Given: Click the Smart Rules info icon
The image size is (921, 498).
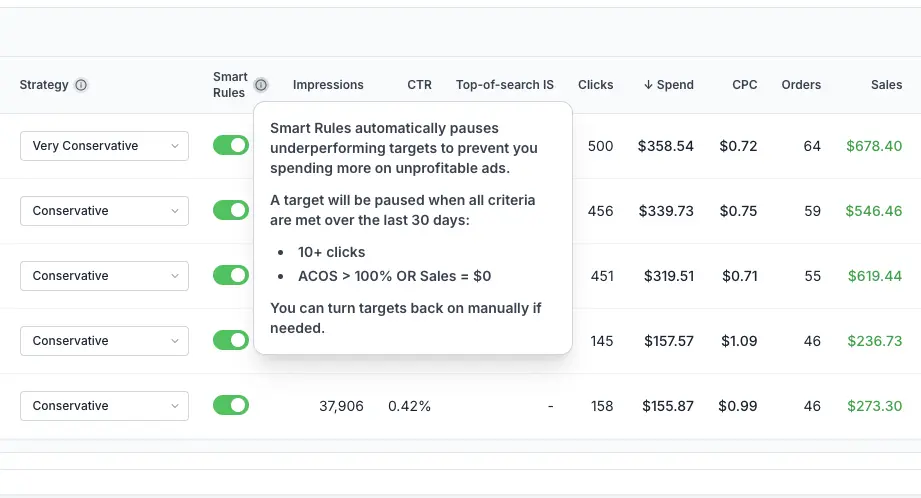Looking at the screenshot, I should point(261,85).
